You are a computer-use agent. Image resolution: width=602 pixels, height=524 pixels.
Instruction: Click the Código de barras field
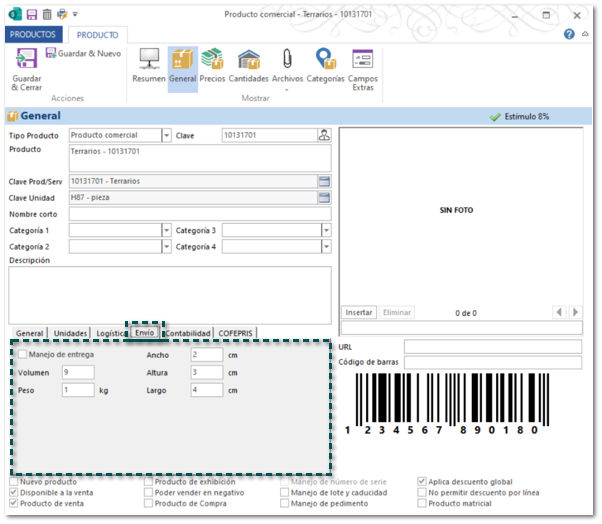492,362
